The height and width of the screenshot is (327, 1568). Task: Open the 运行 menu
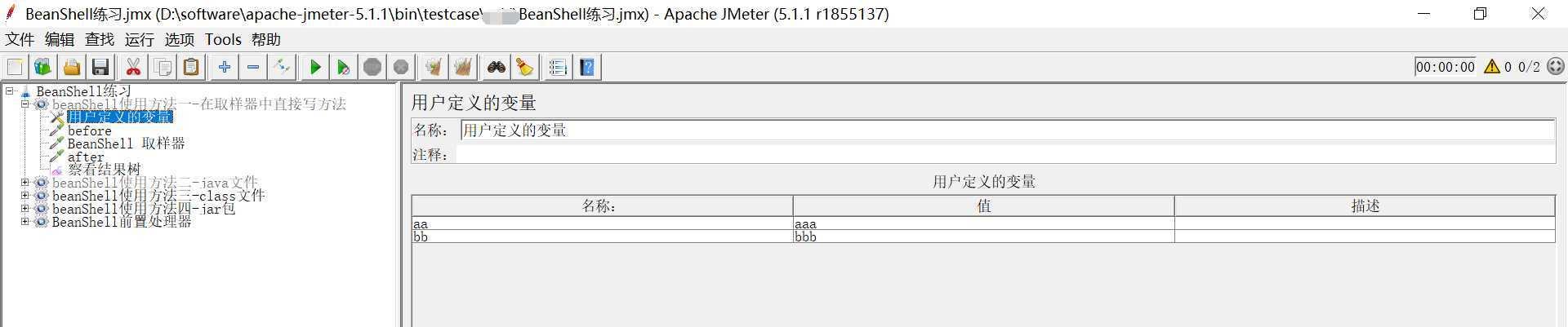pos(139,39)
